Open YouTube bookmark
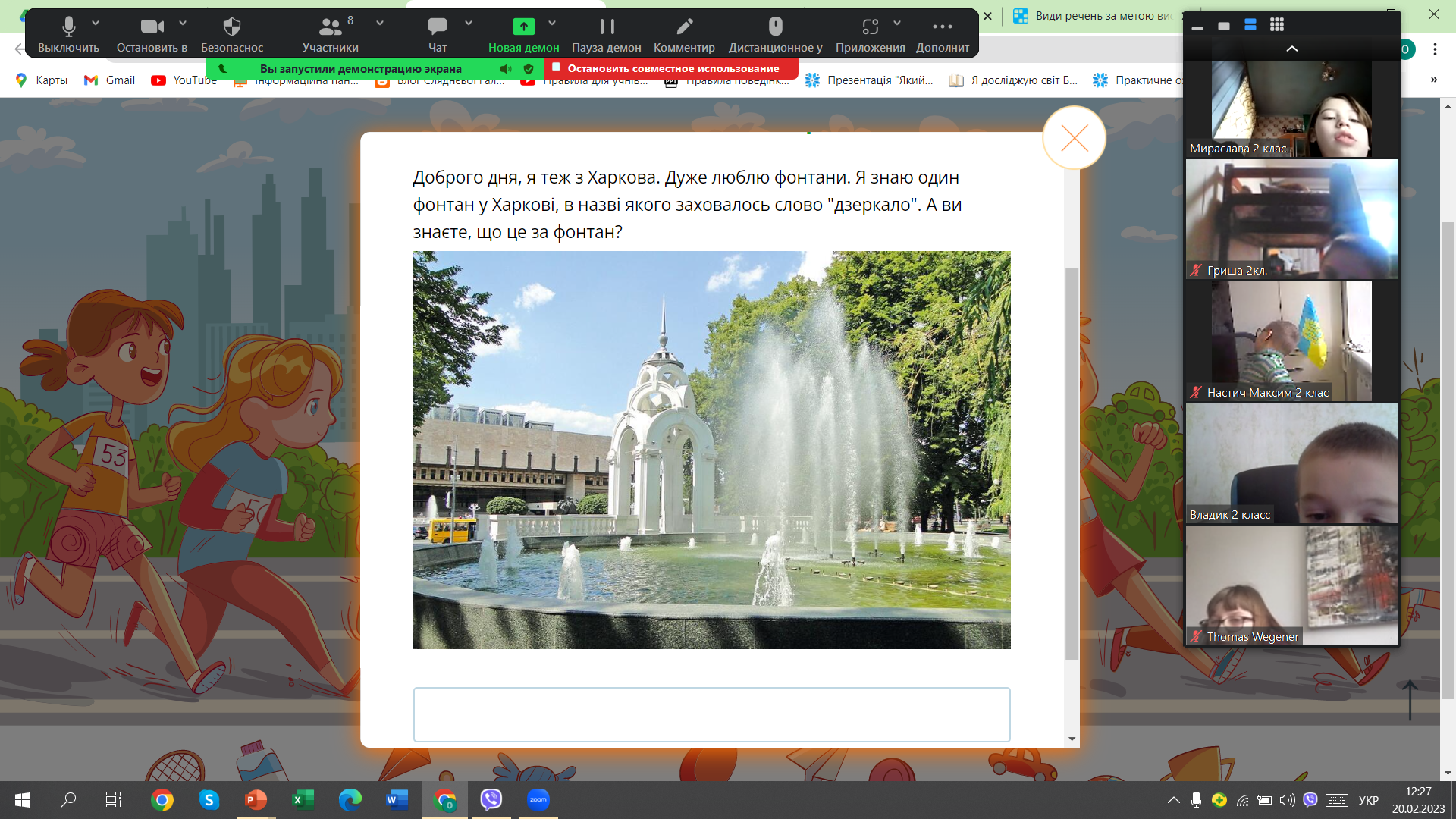Viewport: 1456px width, 819px height. point(184,80)
